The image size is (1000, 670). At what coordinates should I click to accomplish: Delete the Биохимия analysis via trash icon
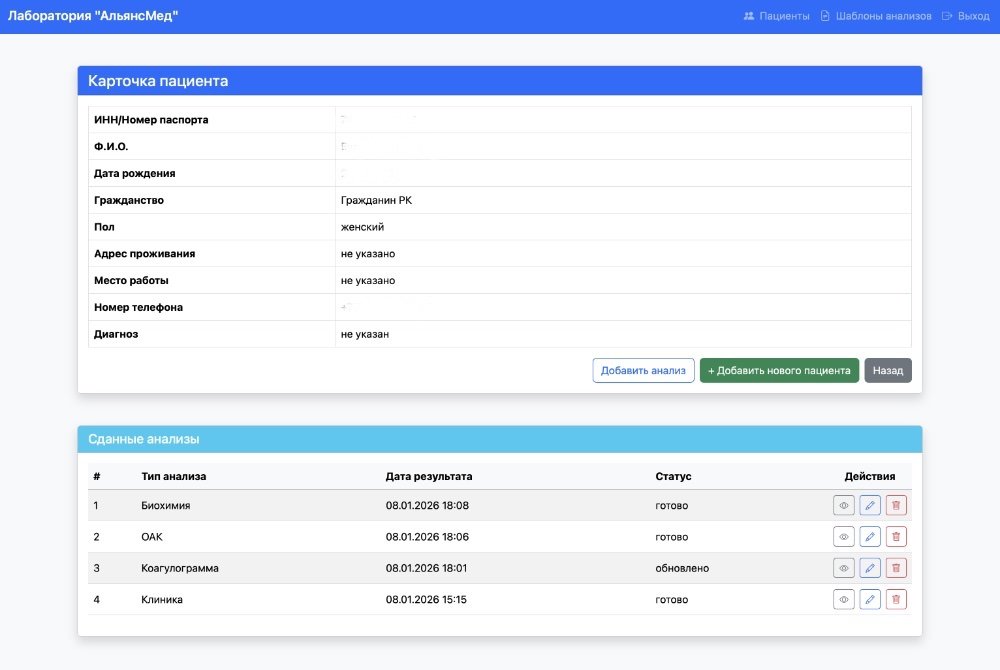[x=895, y=505]
